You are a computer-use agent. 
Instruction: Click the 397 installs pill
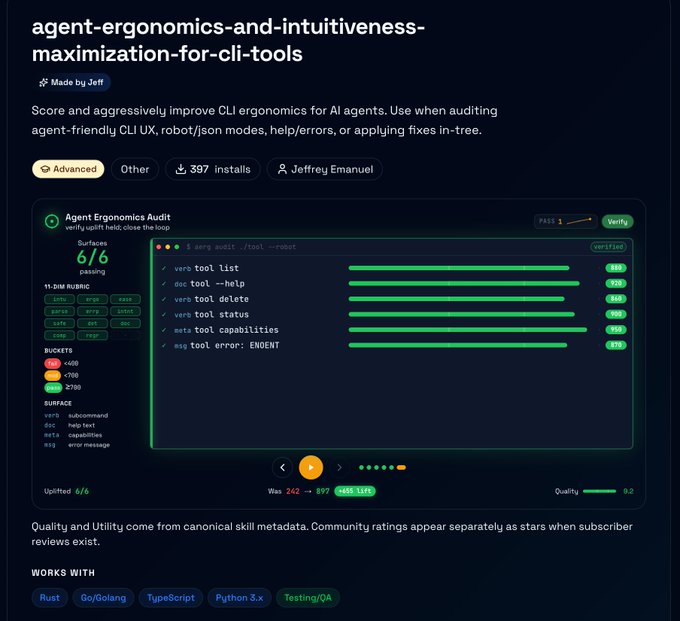pyautogui.click(x=213, y=169)
